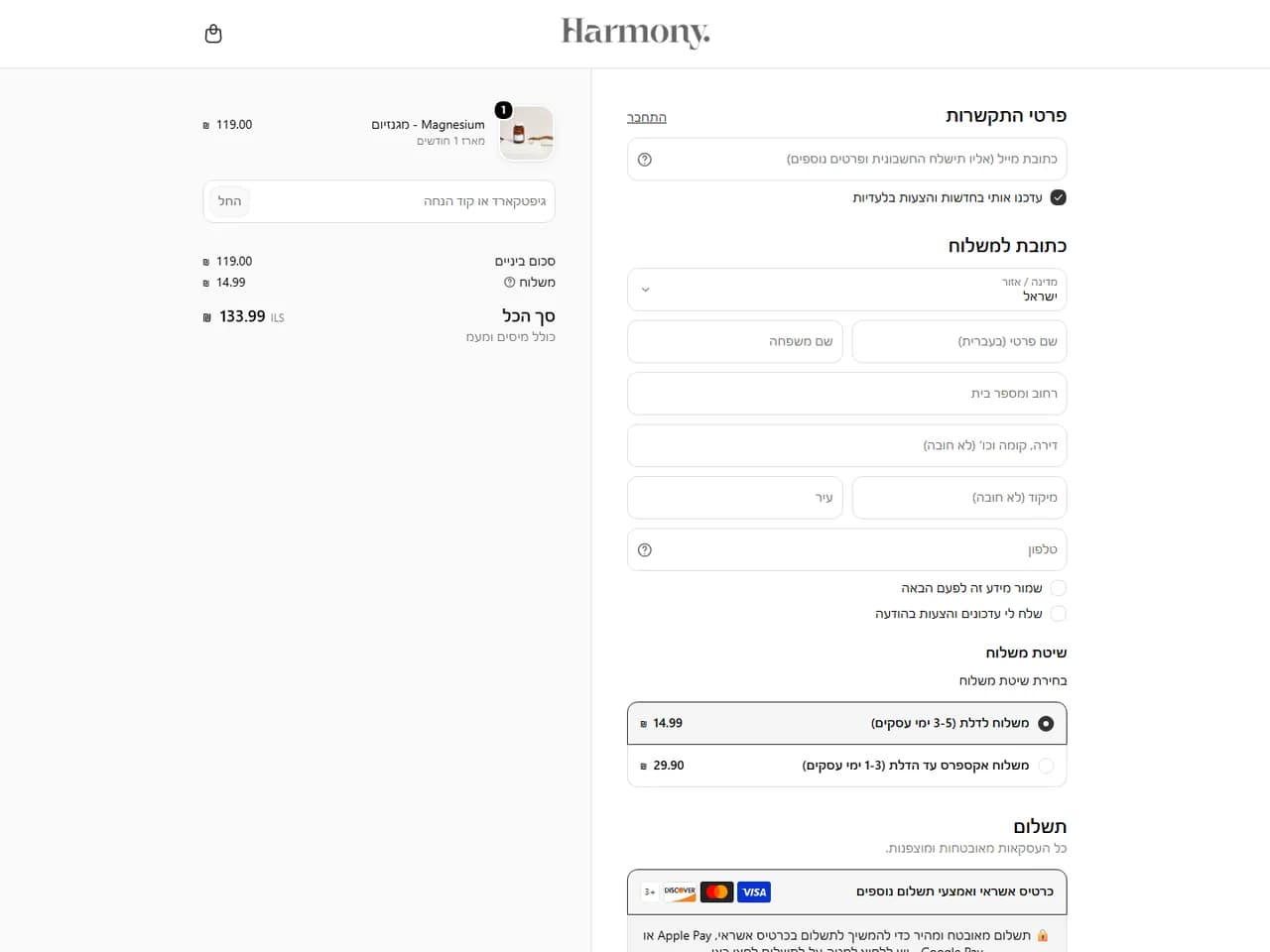This screenshot has height=952, width=1270.
Task: Show the 3+ additional payment methods
Action: (x=650, y=892)
